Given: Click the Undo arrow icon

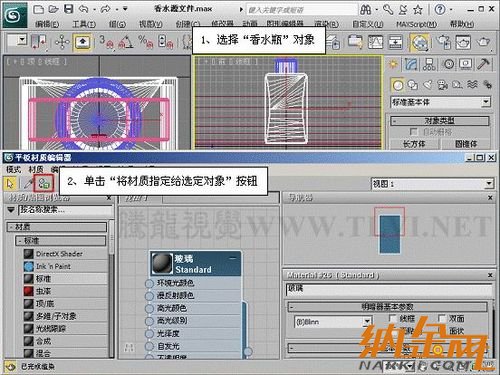Looking at the screenshot, I should coord(83,9).
